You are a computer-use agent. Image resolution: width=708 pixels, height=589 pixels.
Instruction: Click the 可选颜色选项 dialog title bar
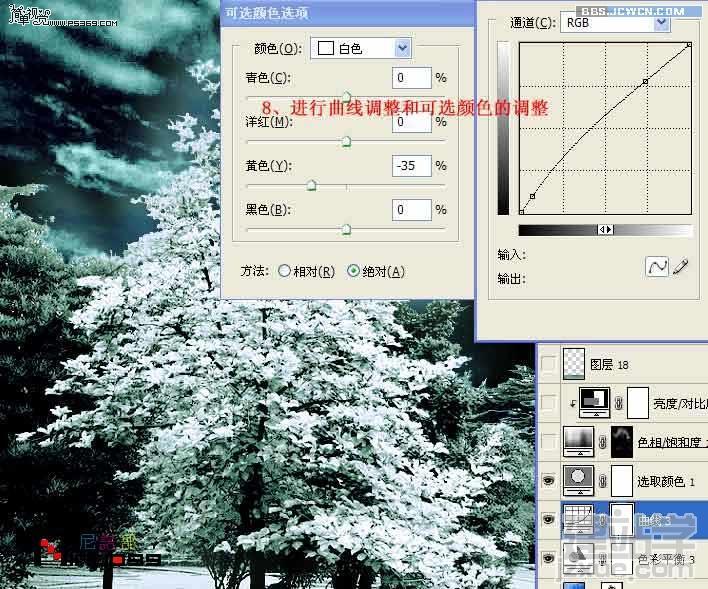348,13
